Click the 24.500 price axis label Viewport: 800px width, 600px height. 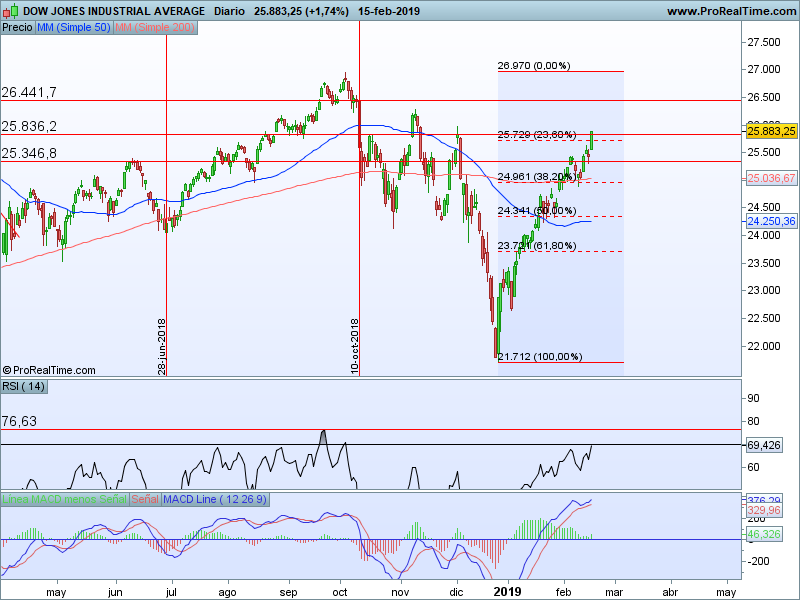coord(764,207)
